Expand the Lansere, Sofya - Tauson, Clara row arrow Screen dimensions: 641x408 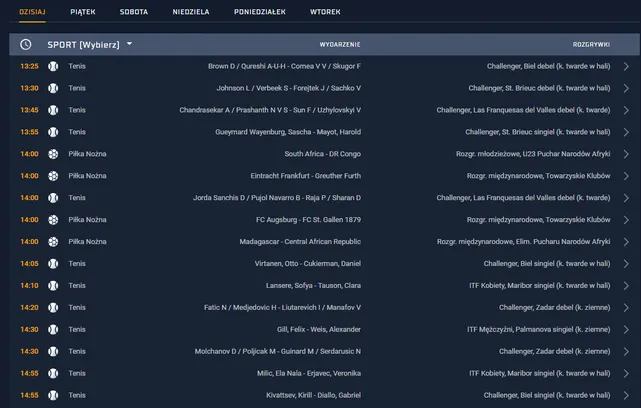coord(626,286)
